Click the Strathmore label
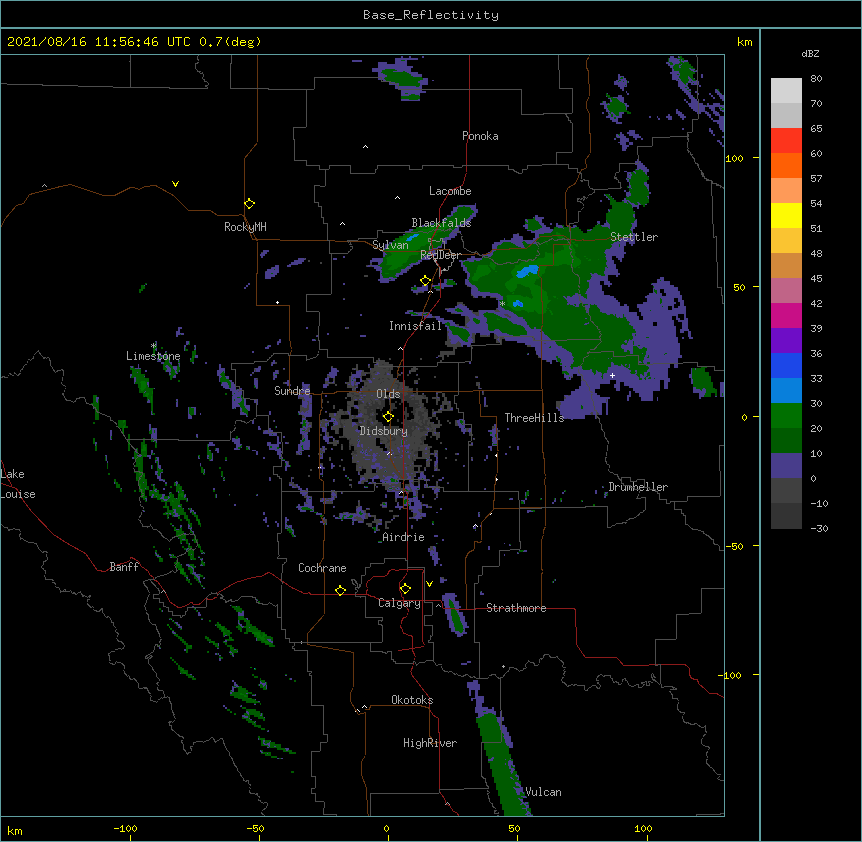The height and width of the screenshot is (842, 862). click(x=516, y=608)
